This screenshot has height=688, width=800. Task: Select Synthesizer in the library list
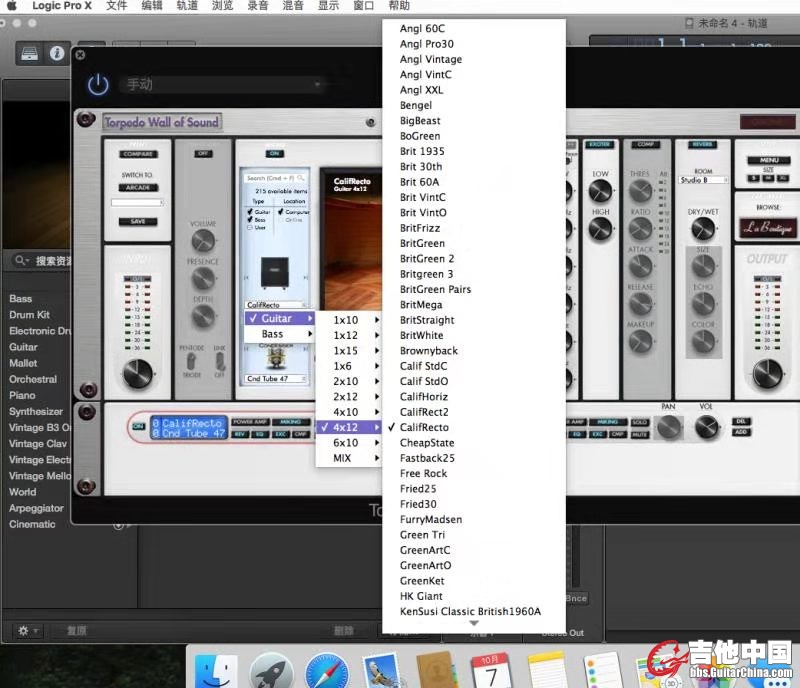(36, 411)
